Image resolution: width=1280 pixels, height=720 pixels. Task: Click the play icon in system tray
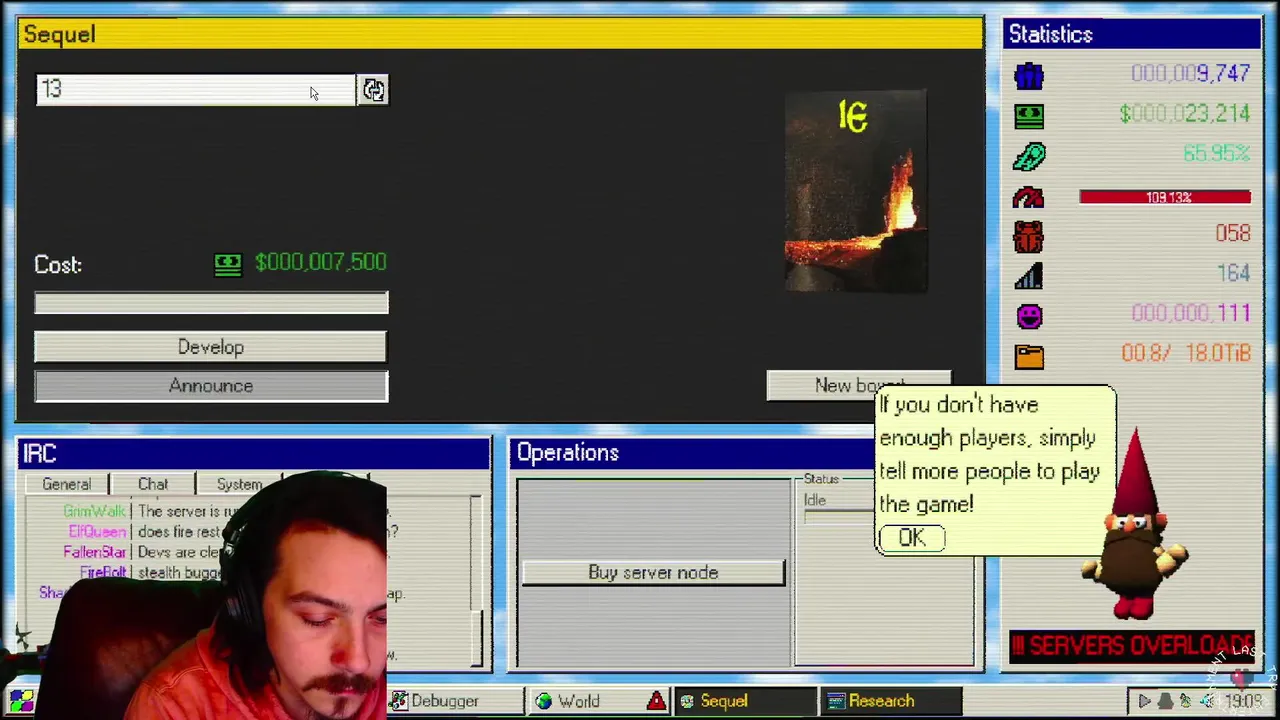point(1144,701)
